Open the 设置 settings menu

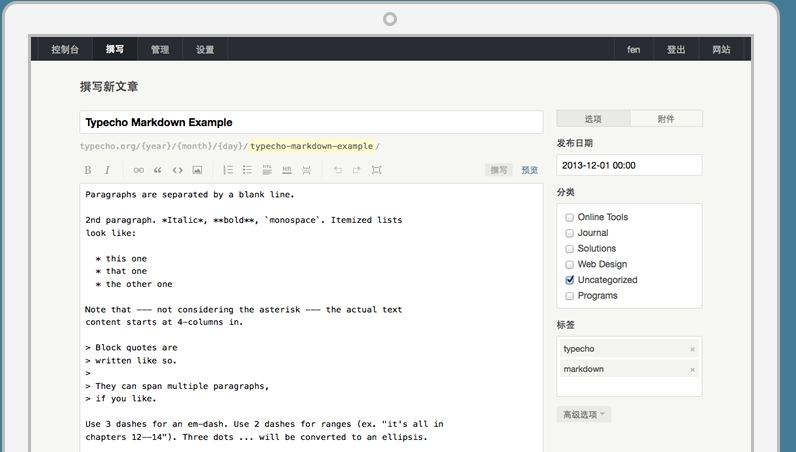coord(205,49)
